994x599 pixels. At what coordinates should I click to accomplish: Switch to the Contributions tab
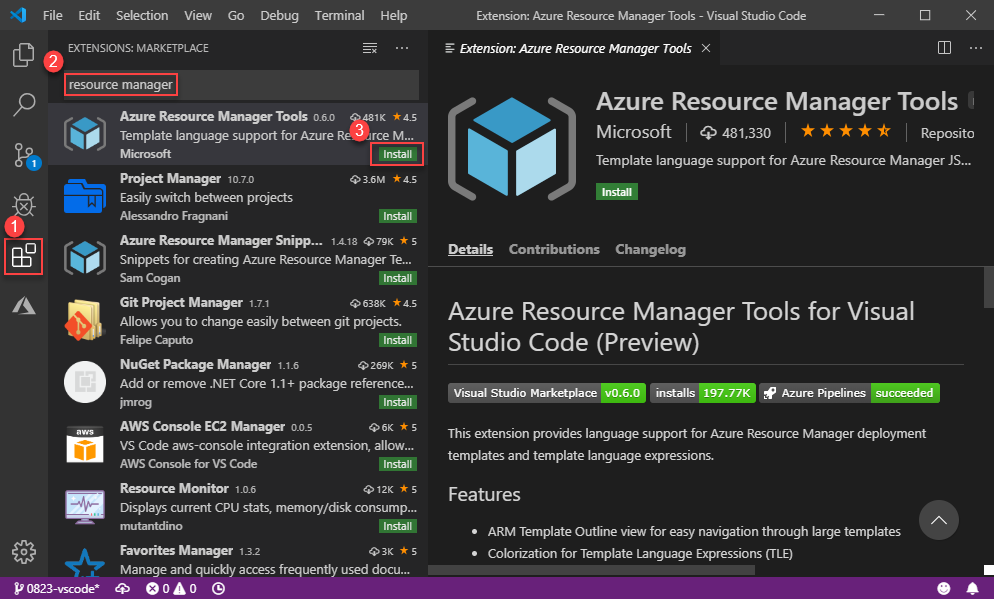coord(554,249)
